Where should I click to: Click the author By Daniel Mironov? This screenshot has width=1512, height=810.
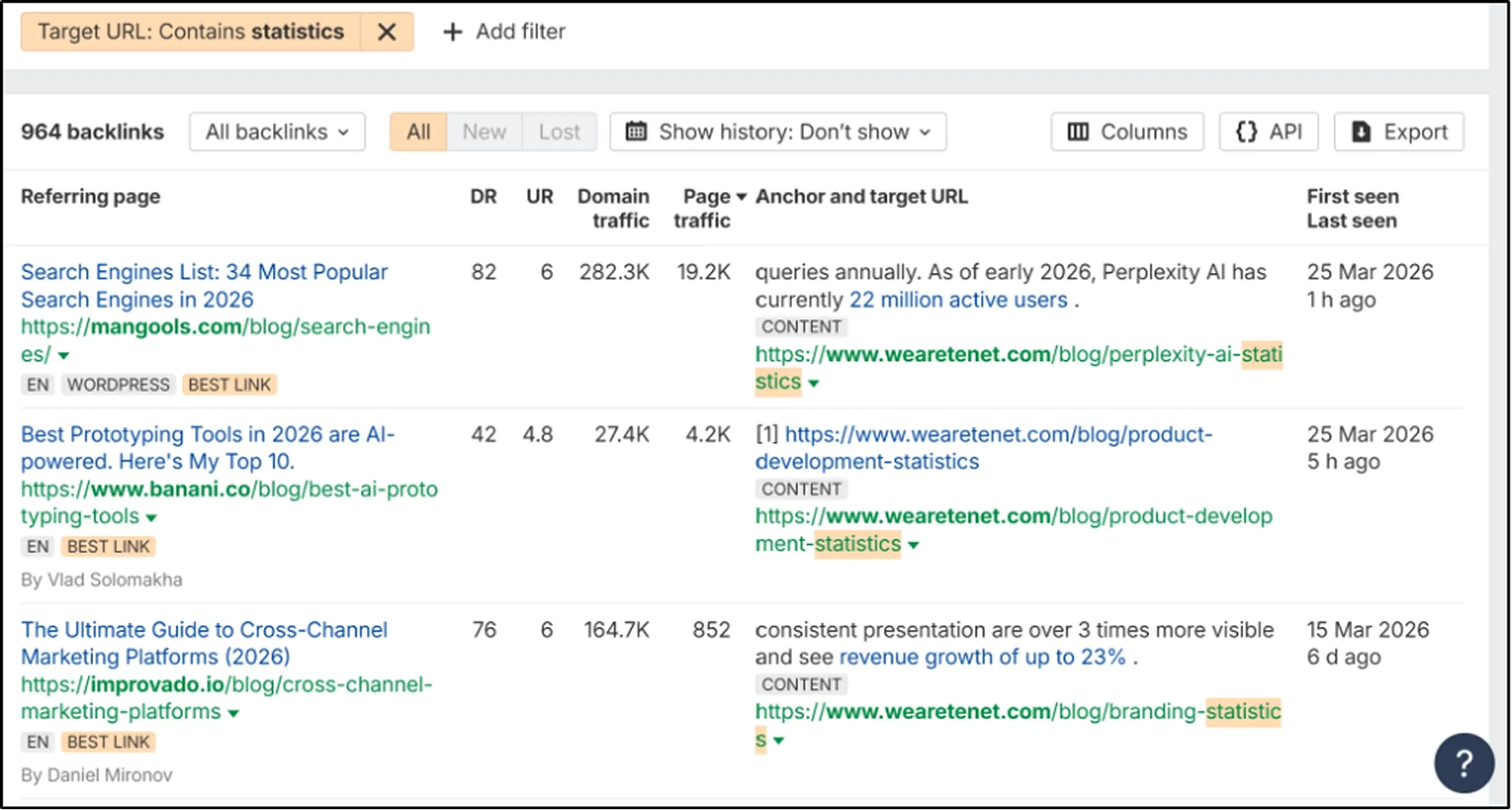coord(96,776)
